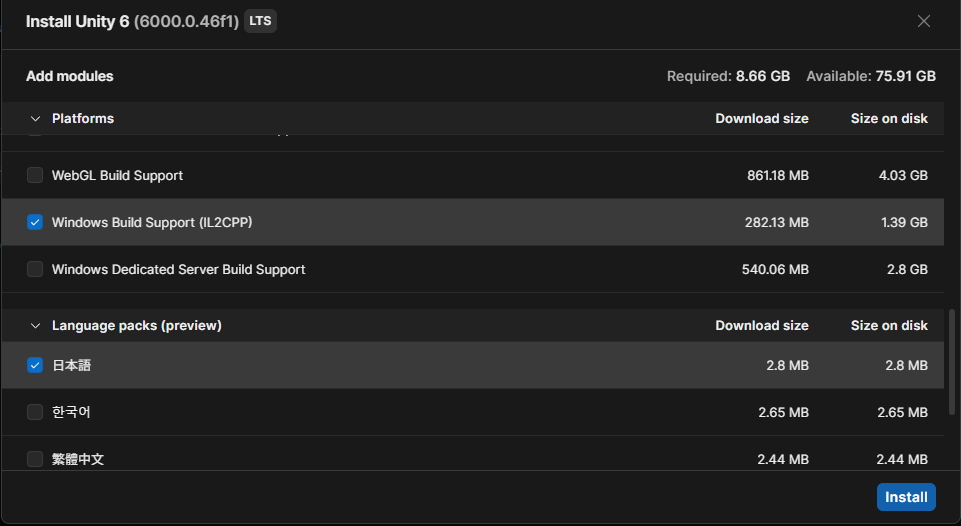Collapse the Language packs (preview) chevron
The height and width of the screenshot is (526, 961).
pos(36,326)
